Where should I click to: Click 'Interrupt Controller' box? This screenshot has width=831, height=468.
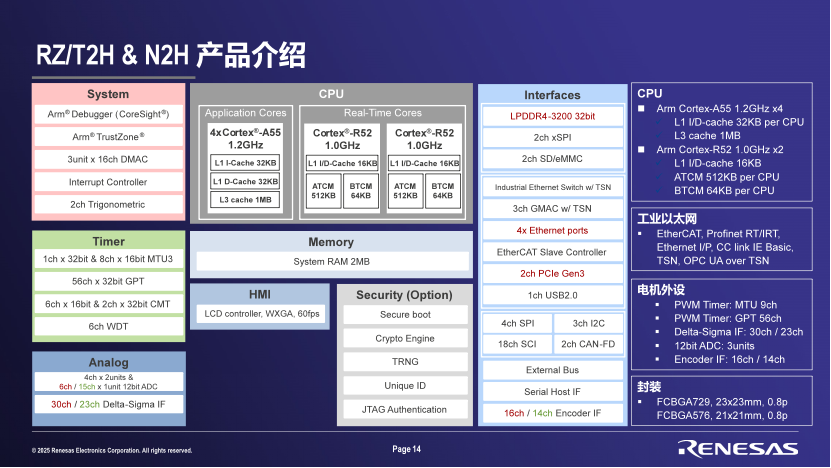[x=108, y=182]
